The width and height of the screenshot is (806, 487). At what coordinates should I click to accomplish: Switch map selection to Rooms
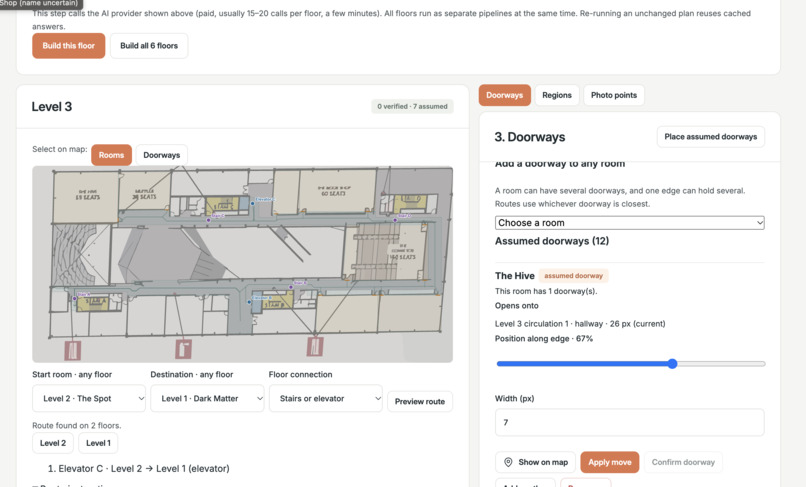coord(112,155)
